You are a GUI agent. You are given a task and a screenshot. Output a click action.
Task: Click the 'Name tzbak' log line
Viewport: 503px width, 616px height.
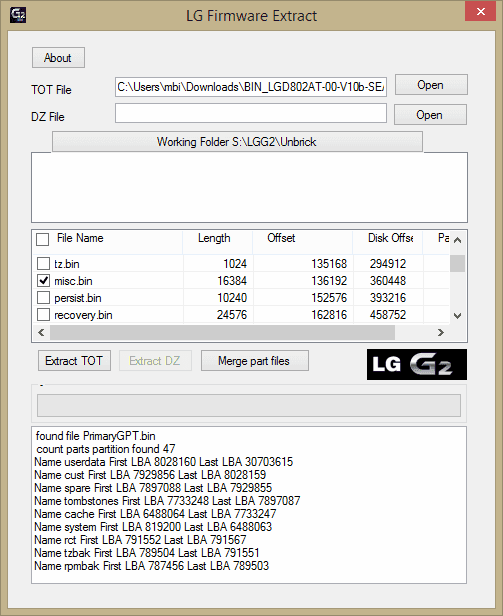coord(147,552)
